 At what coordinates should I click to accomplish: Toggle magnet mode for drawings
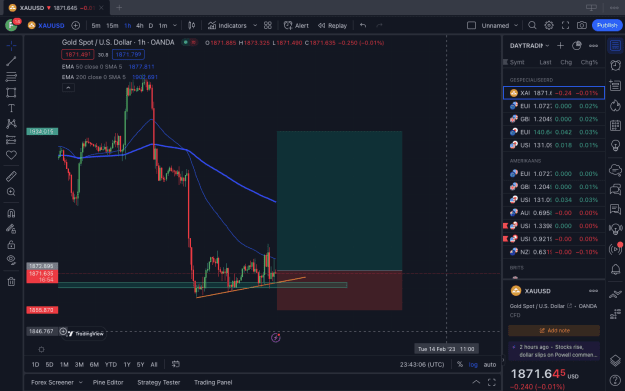coord(11,213)
